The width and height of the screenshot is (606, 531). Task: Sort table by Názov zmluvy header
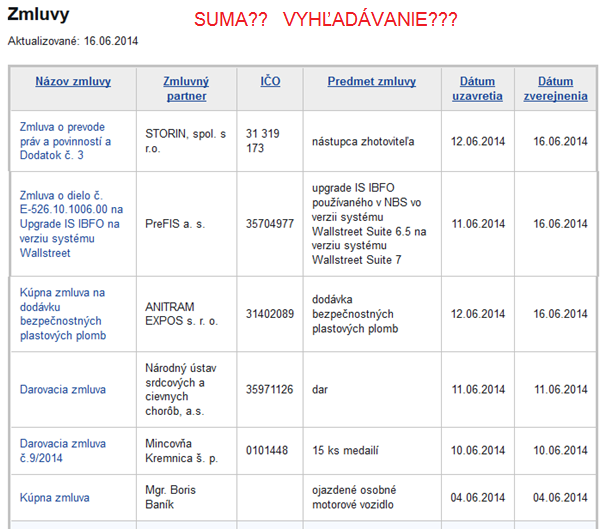[73, 81]
